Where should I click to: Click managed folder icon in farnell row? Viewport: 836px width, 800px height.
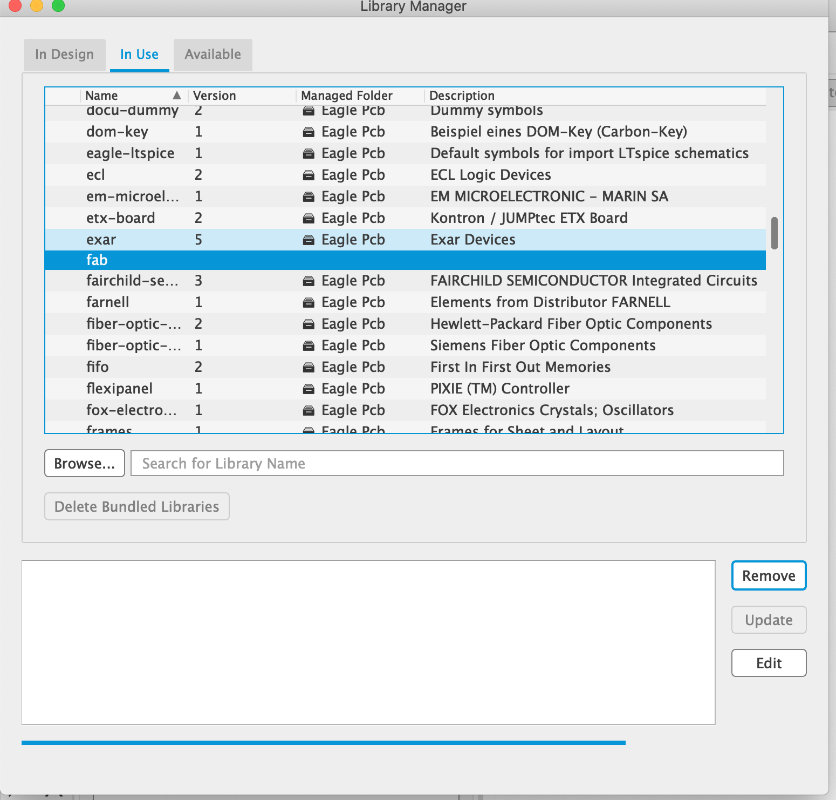(308, 302)
